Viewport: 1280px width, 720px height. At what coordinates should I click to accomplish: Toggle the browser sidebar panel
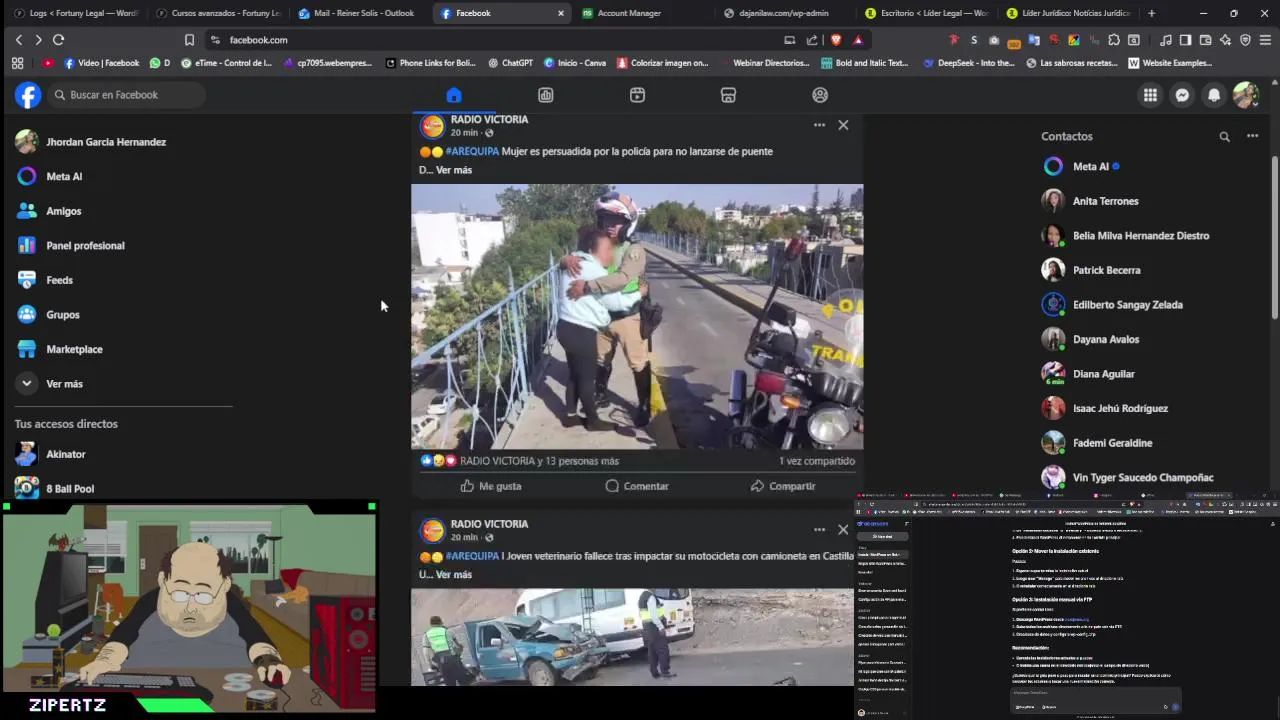(1185, 40)
